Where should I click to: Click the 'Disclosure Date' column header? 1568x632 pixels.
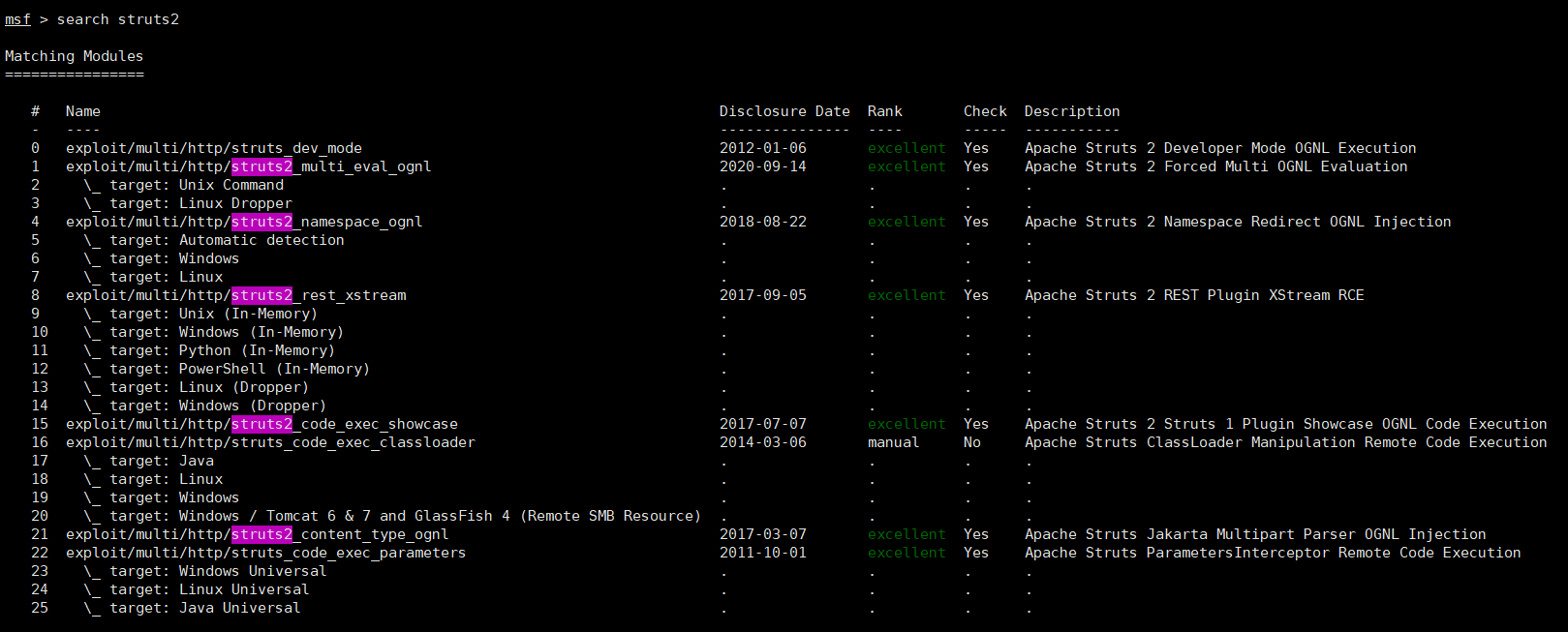(x=784, y=111)
